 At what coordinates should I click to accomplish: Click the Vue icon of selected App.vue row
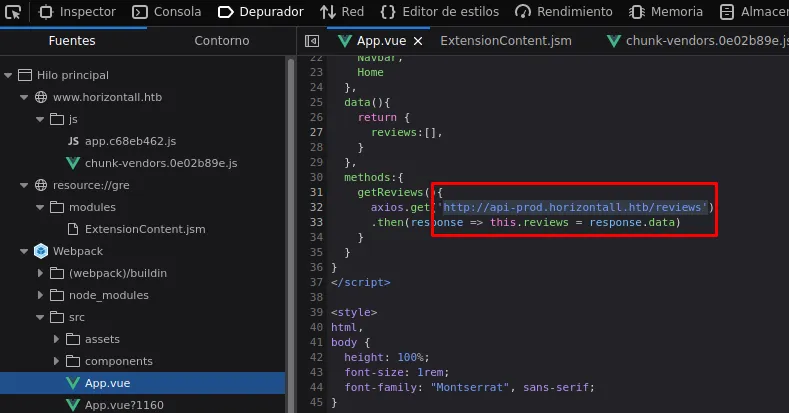pyautogui.click(x=73, y=383)
